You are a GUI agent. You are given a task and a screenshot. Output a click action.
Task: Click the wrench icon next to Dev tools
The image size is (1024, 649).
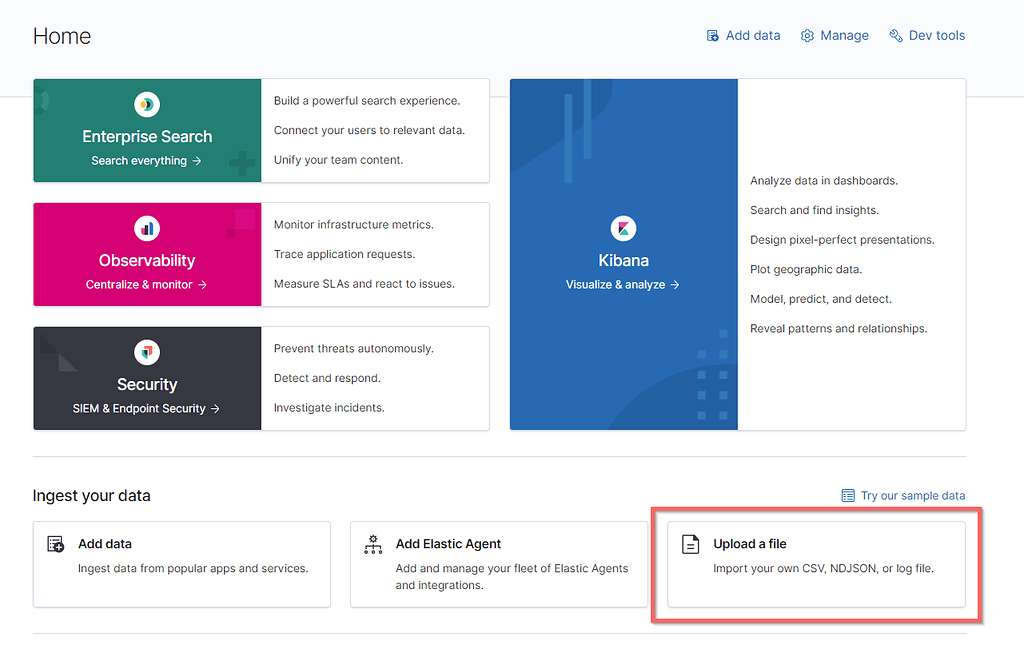[897, 35]
